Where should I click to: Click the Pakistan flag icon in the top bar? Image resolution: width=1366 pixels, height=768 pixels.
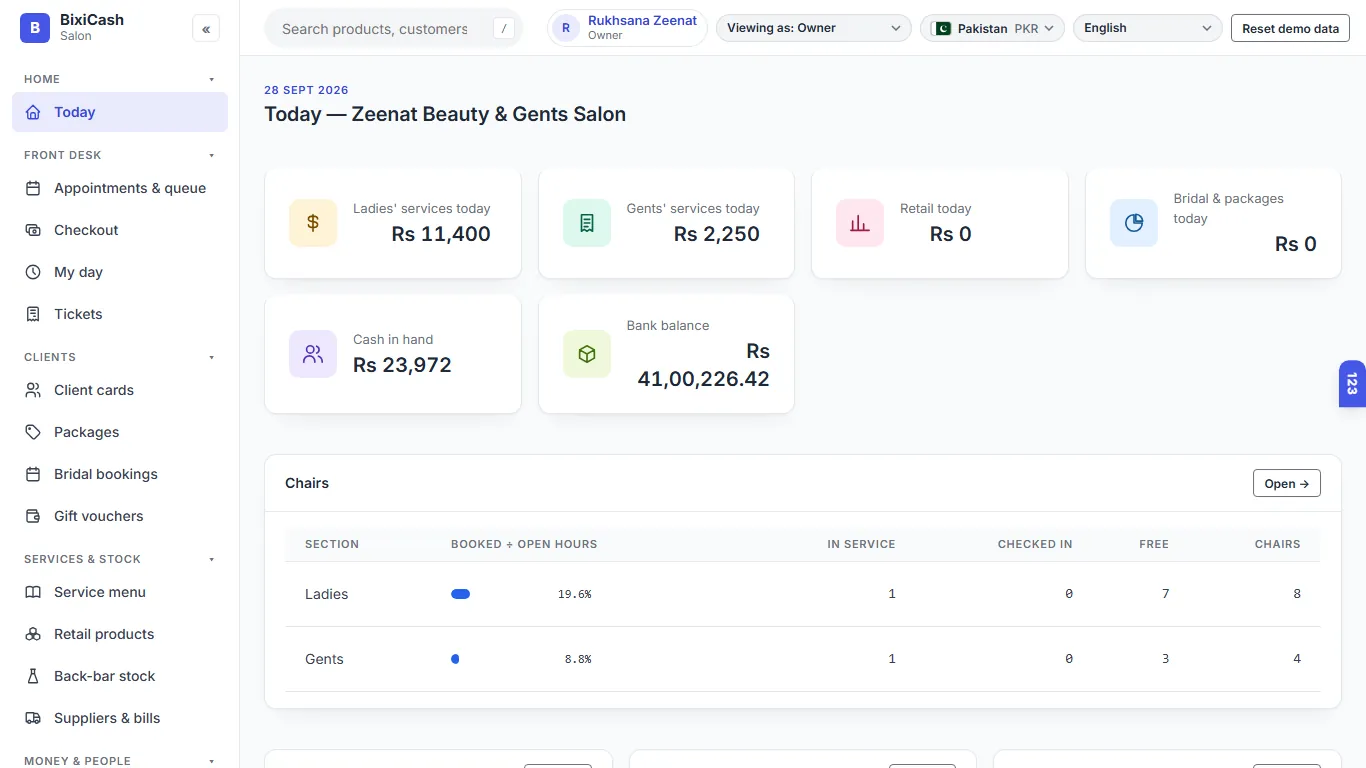(x=941, y=29)
